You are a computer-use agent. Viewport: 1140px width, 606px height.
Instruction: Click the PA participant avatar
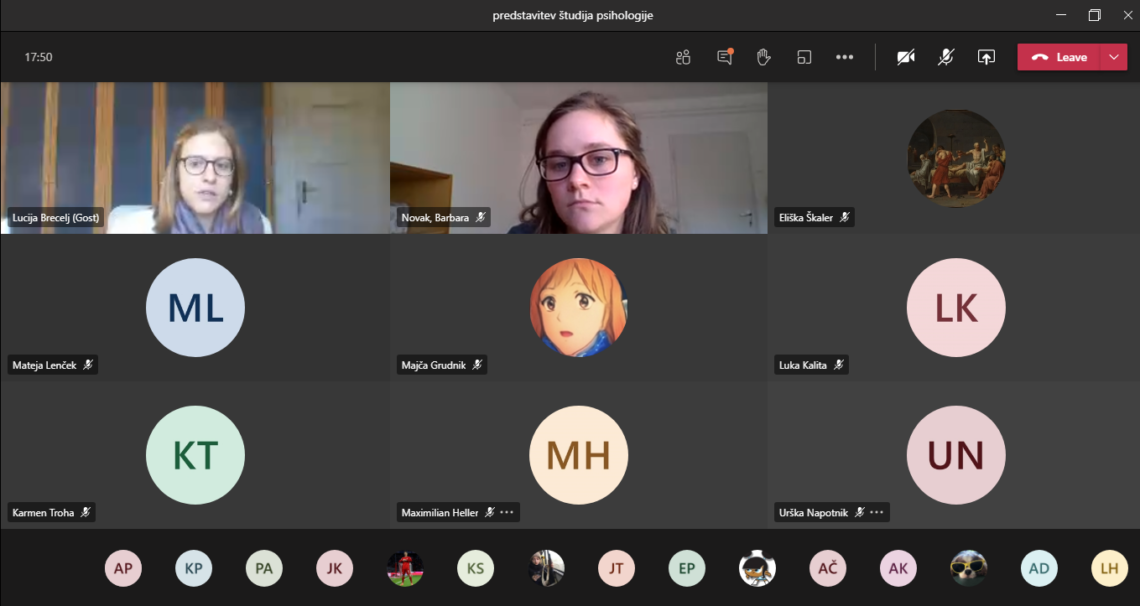[x=264, y=568]
